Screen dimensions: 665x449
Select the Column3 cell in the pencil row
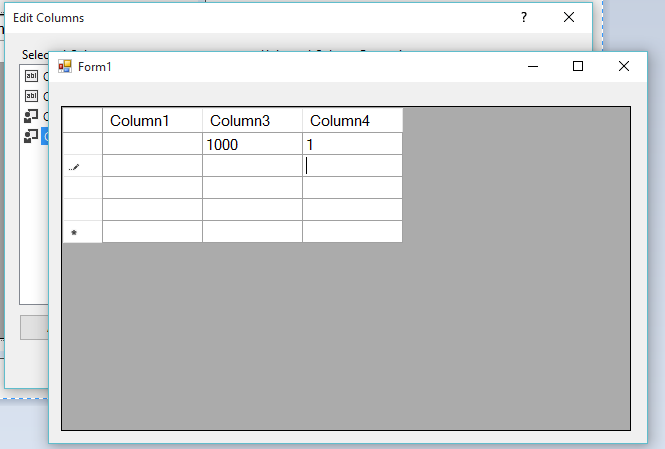[252, 166]
